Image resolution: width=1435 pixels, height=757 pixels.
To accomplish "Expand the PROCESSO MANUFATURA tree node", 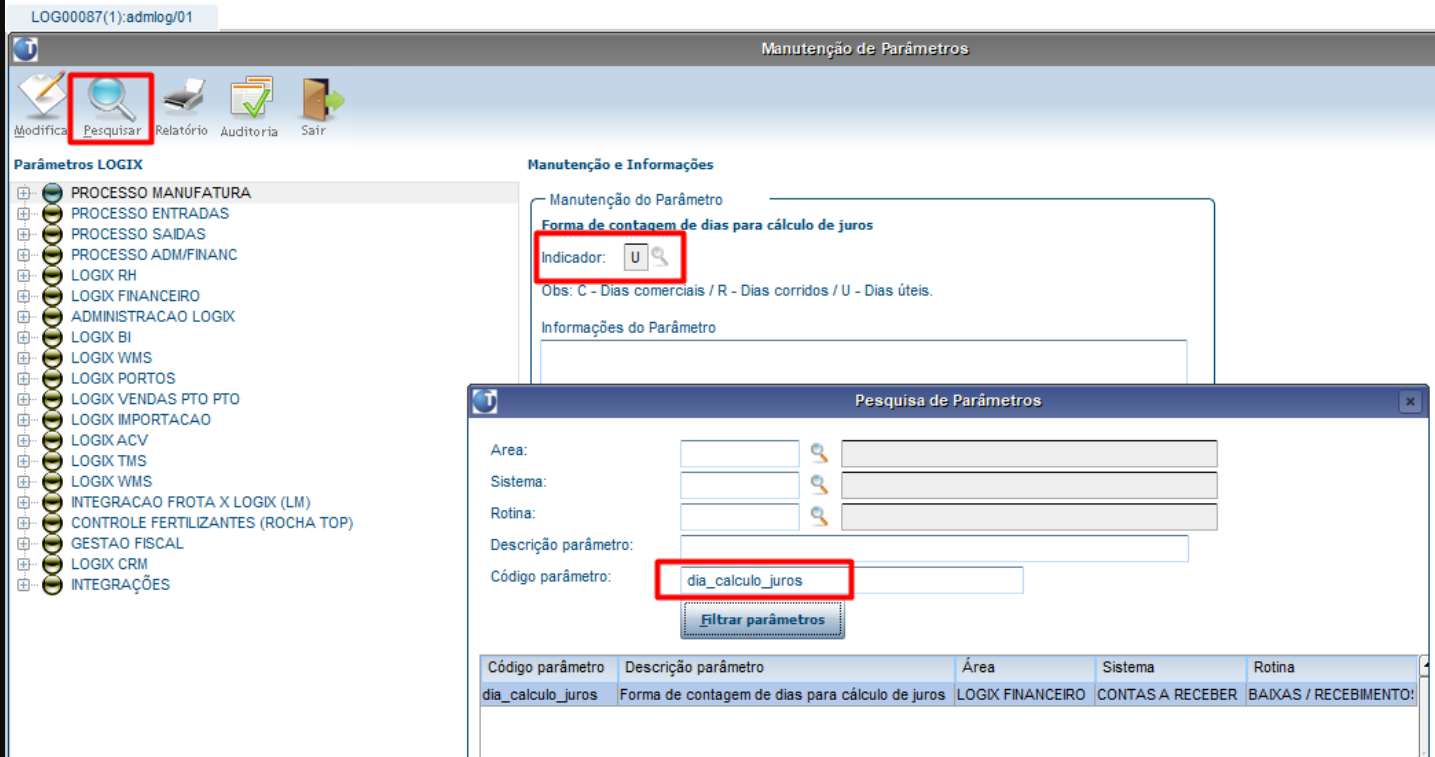I will (x=23, y=193).
